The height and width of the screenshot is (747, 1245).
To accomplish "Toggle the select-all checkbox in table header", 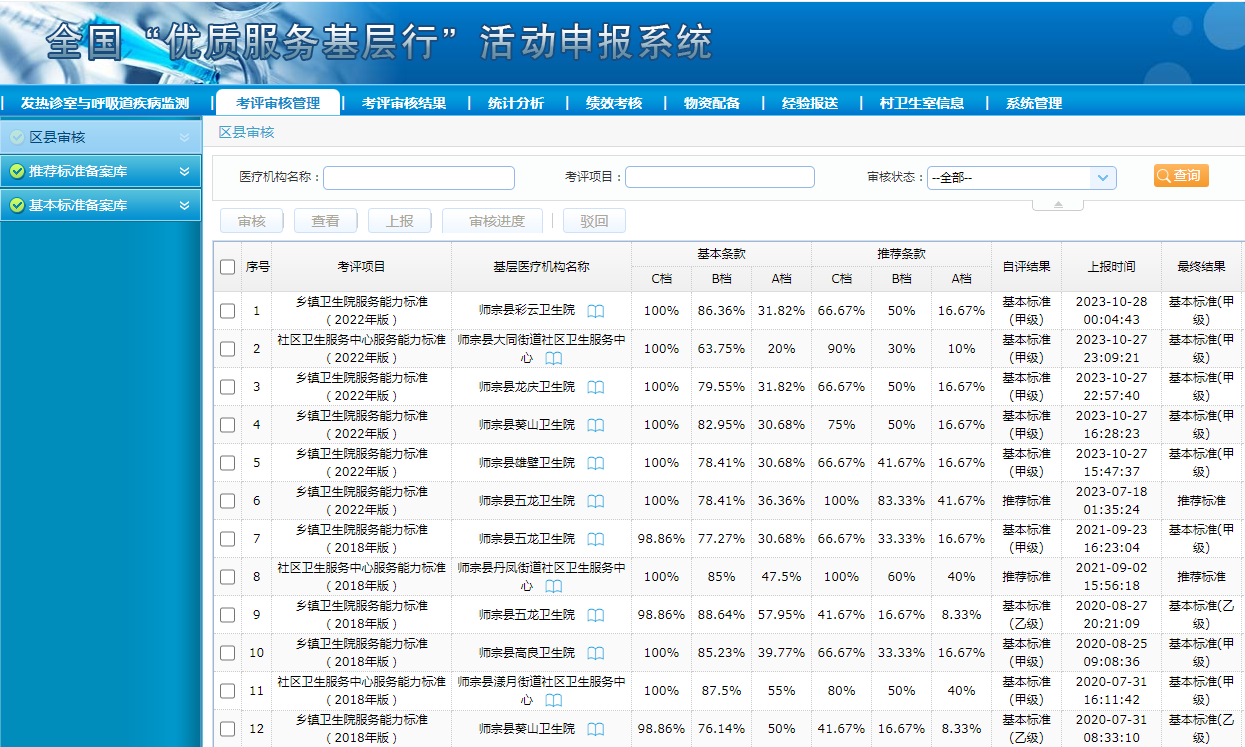I will click(228, 267).
